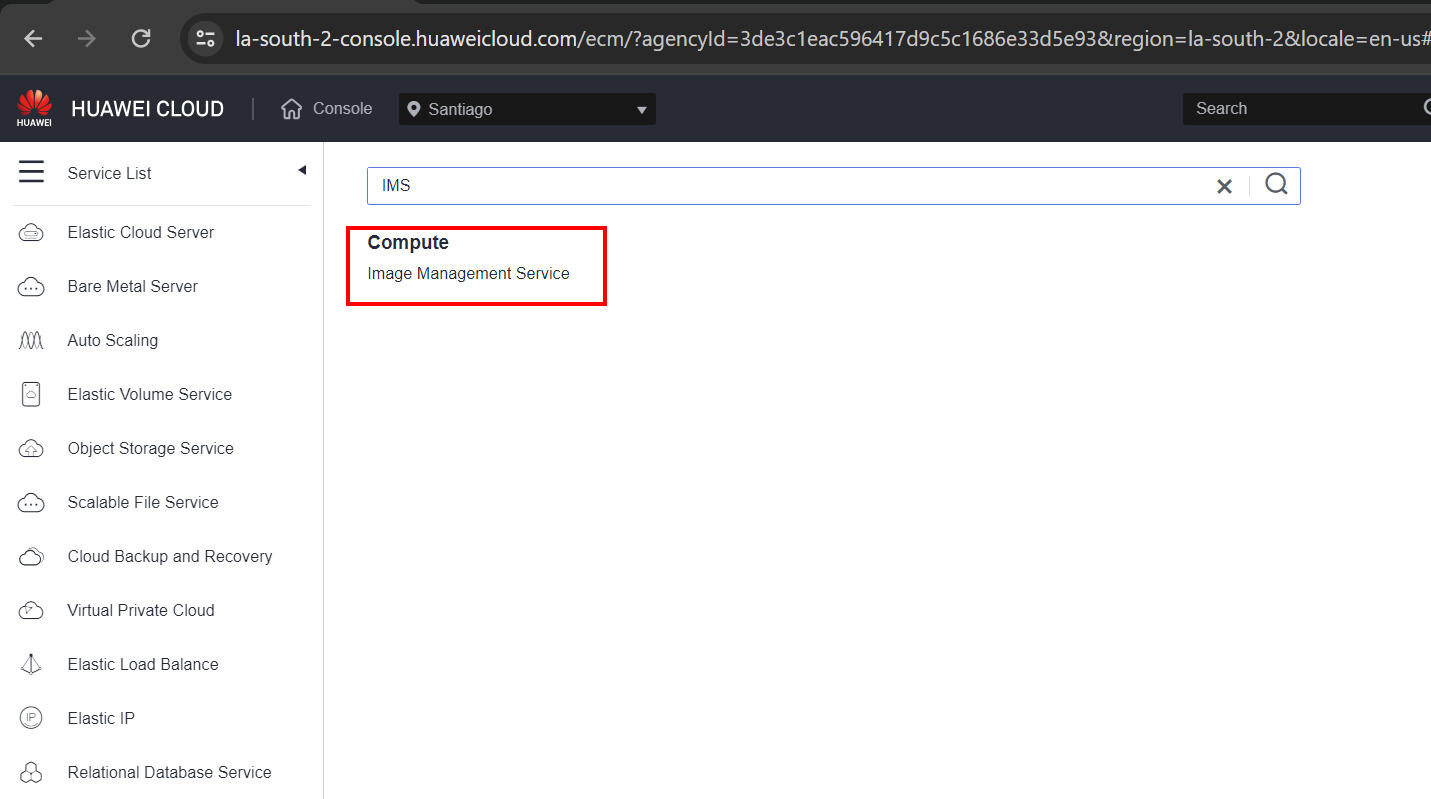Screen dimensions: 1431x799
Task: Click the Elastic IP icon
Action: tap(31, 719)
